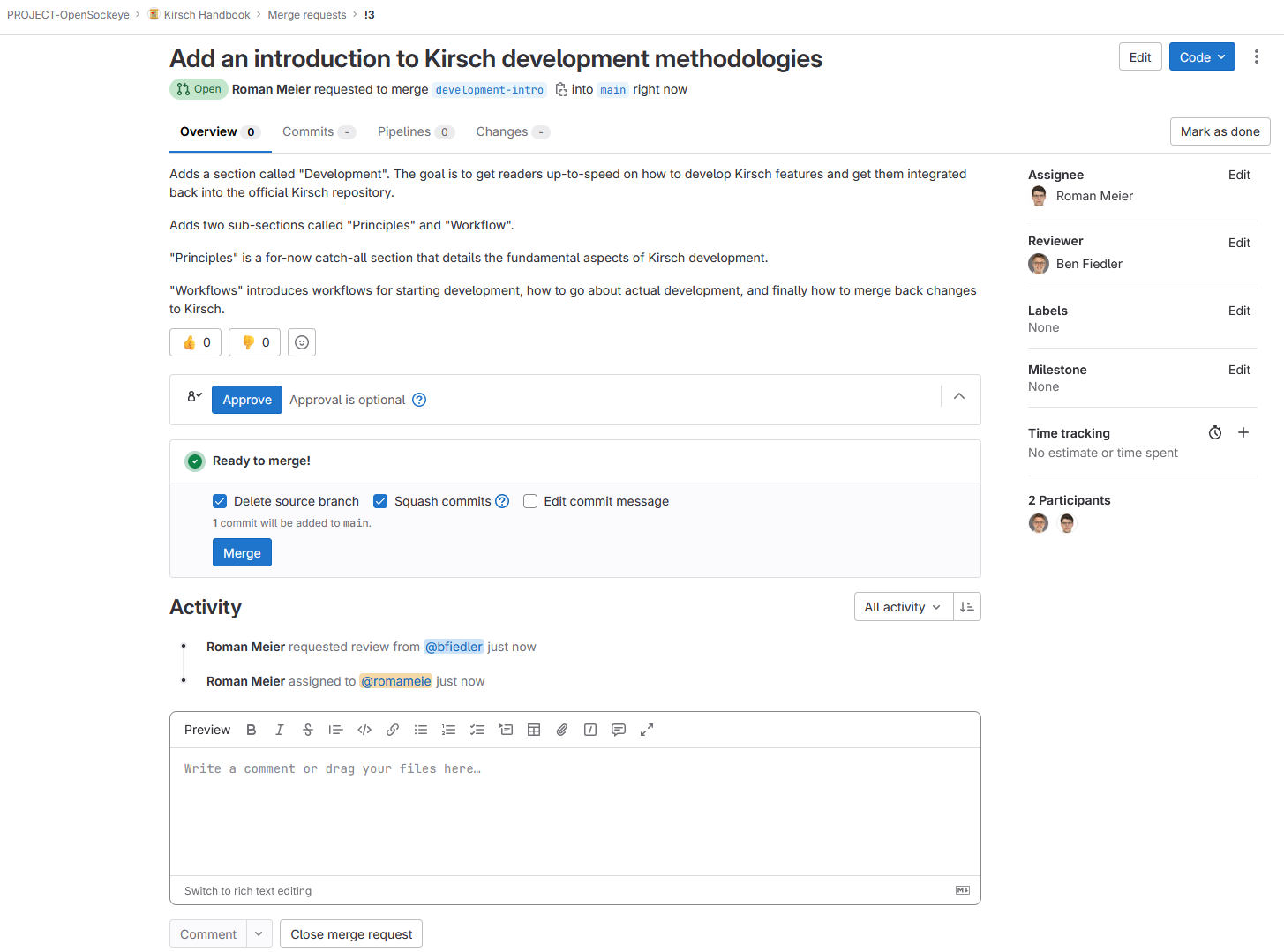Screen dimensions: 1284x952
Task: Switch to the Commits tab
Action: pyautogui.click(x=319, y=131)
